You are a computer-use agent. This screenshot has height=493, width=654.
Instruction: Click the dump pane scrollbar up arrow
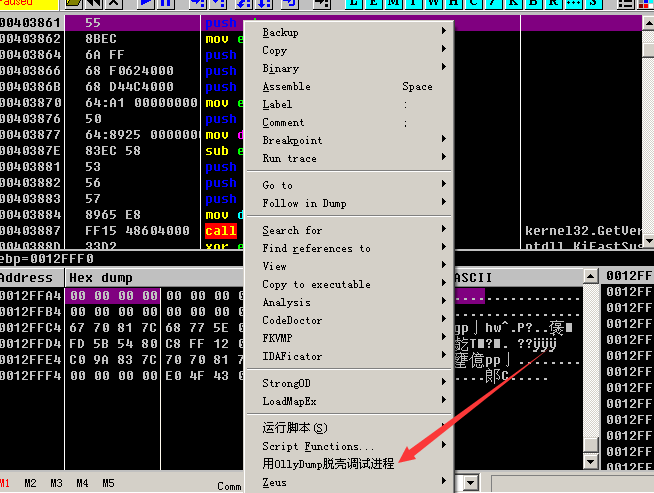click(x=591, y=276)
